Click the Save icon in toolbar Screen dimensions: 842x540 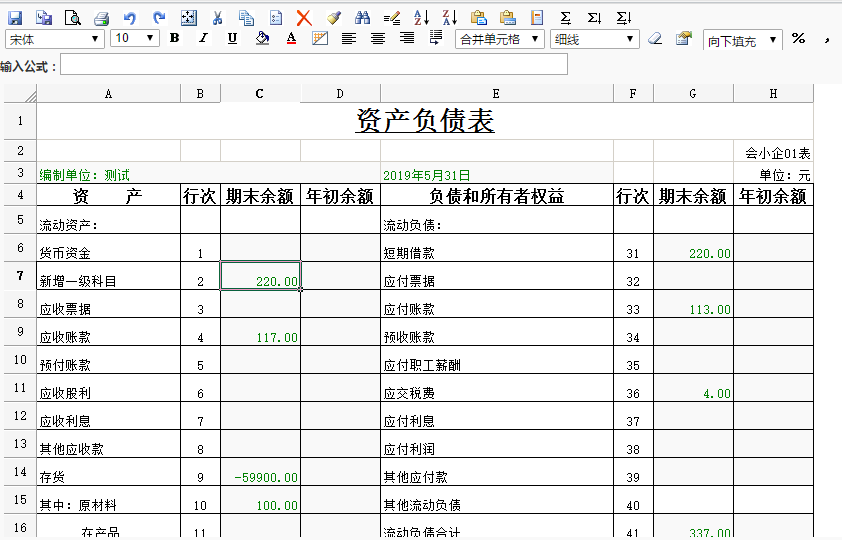(x=15, y=18)
